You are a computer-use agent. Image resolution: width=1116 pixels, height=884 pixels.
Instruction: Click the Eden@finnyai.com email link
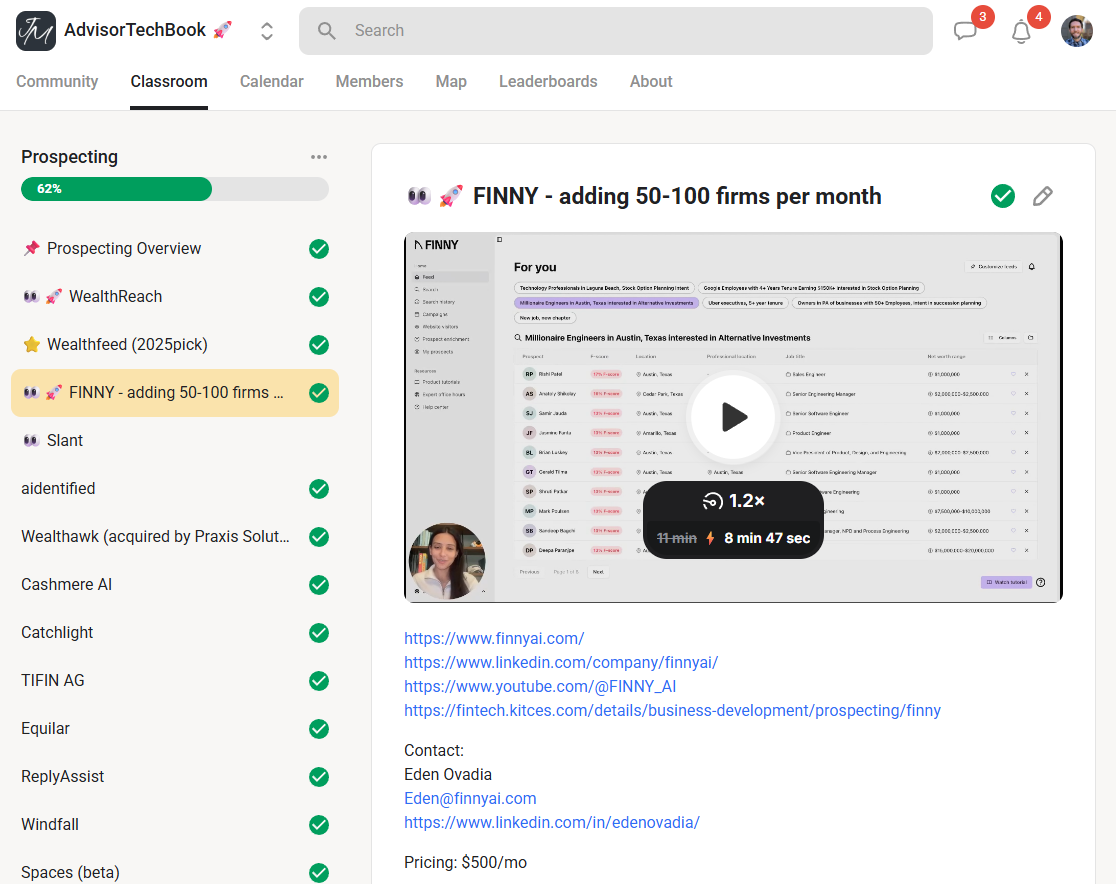point(470,799)
